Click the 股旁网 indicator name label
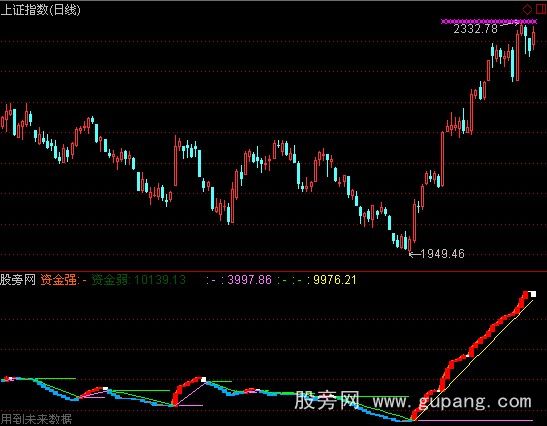547x426 pixels. click(18, 279)
